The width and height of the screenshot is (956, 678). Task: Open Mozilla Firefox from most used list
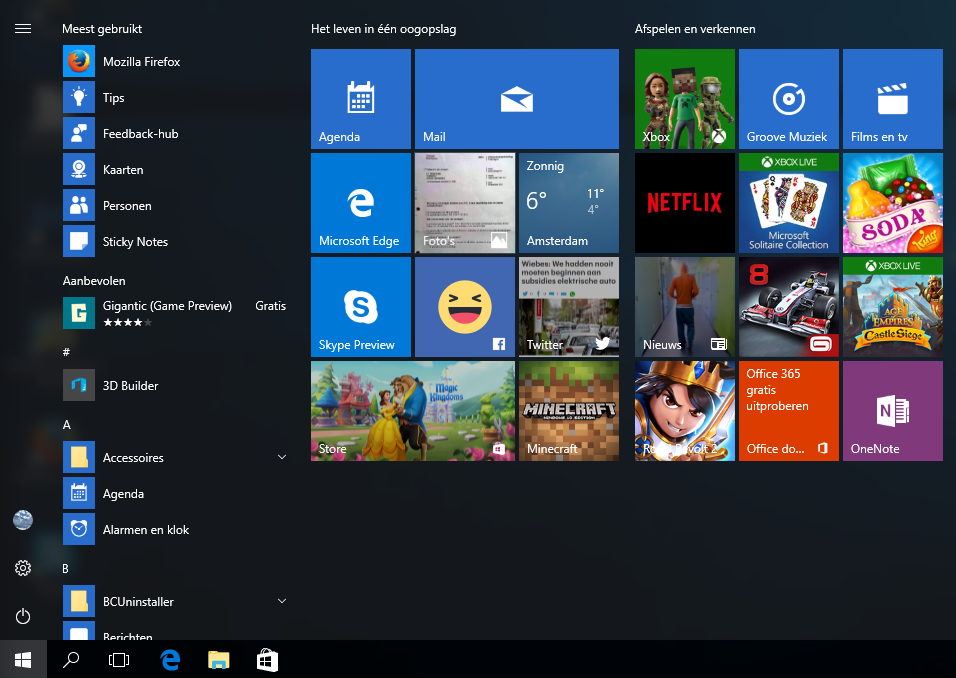[x=140, y=62]
